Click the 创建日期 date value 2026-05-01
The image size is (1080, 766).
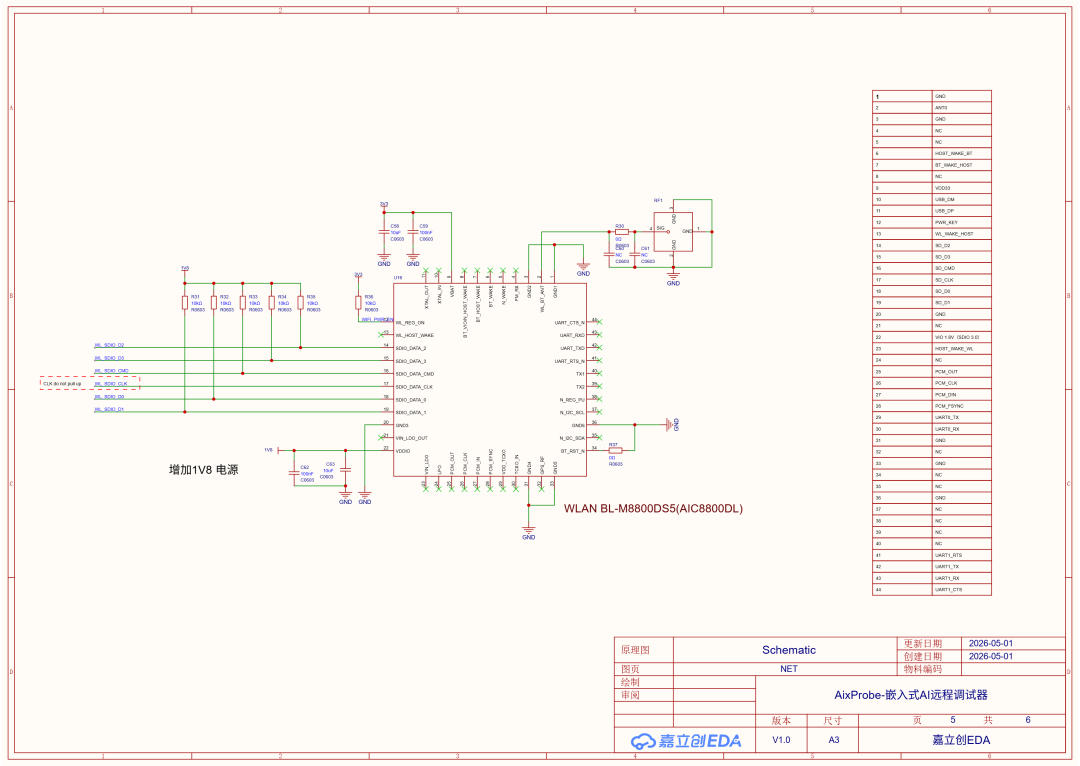pyautogui.click(x=990, y=656)
